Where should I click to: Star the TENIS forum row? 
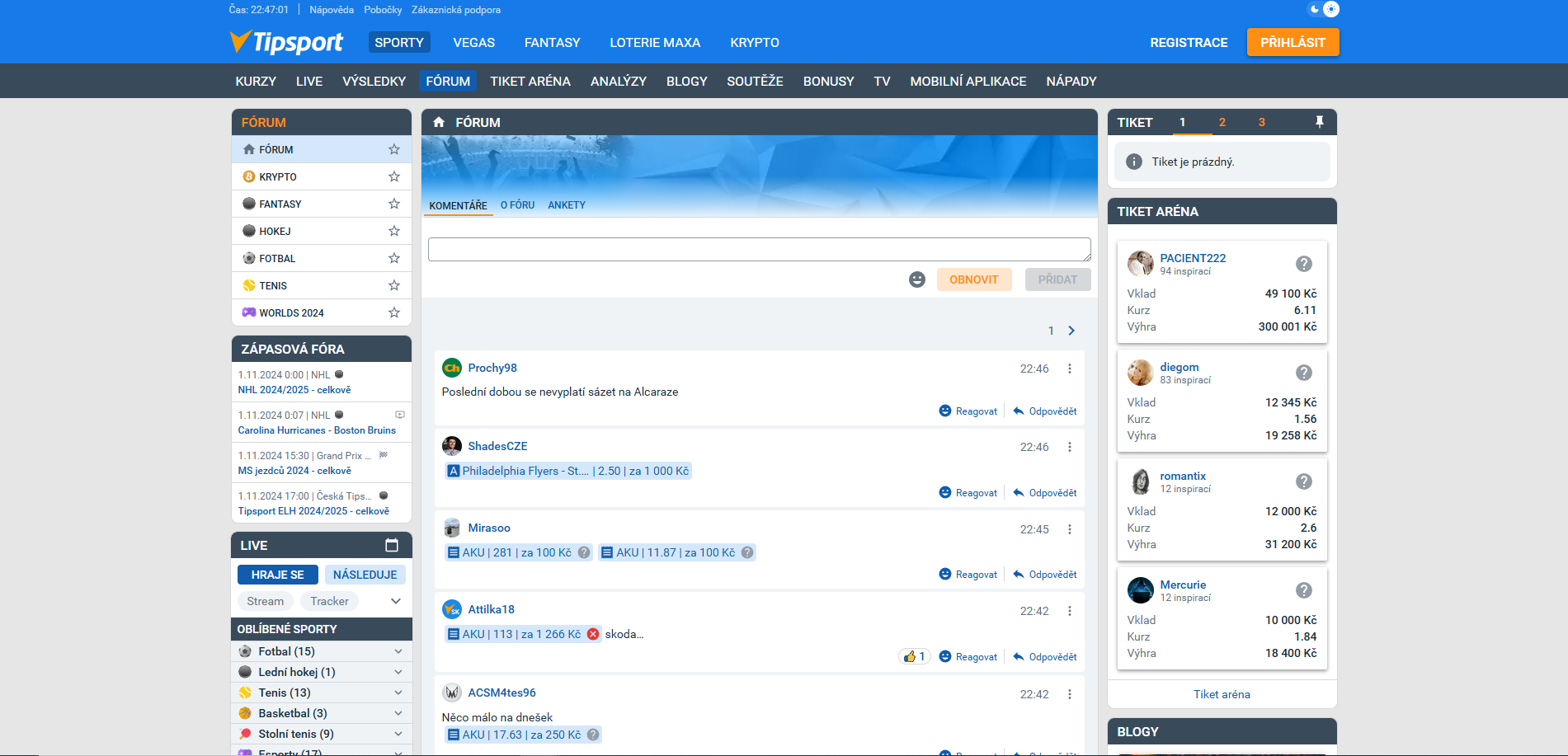[394, 285]
